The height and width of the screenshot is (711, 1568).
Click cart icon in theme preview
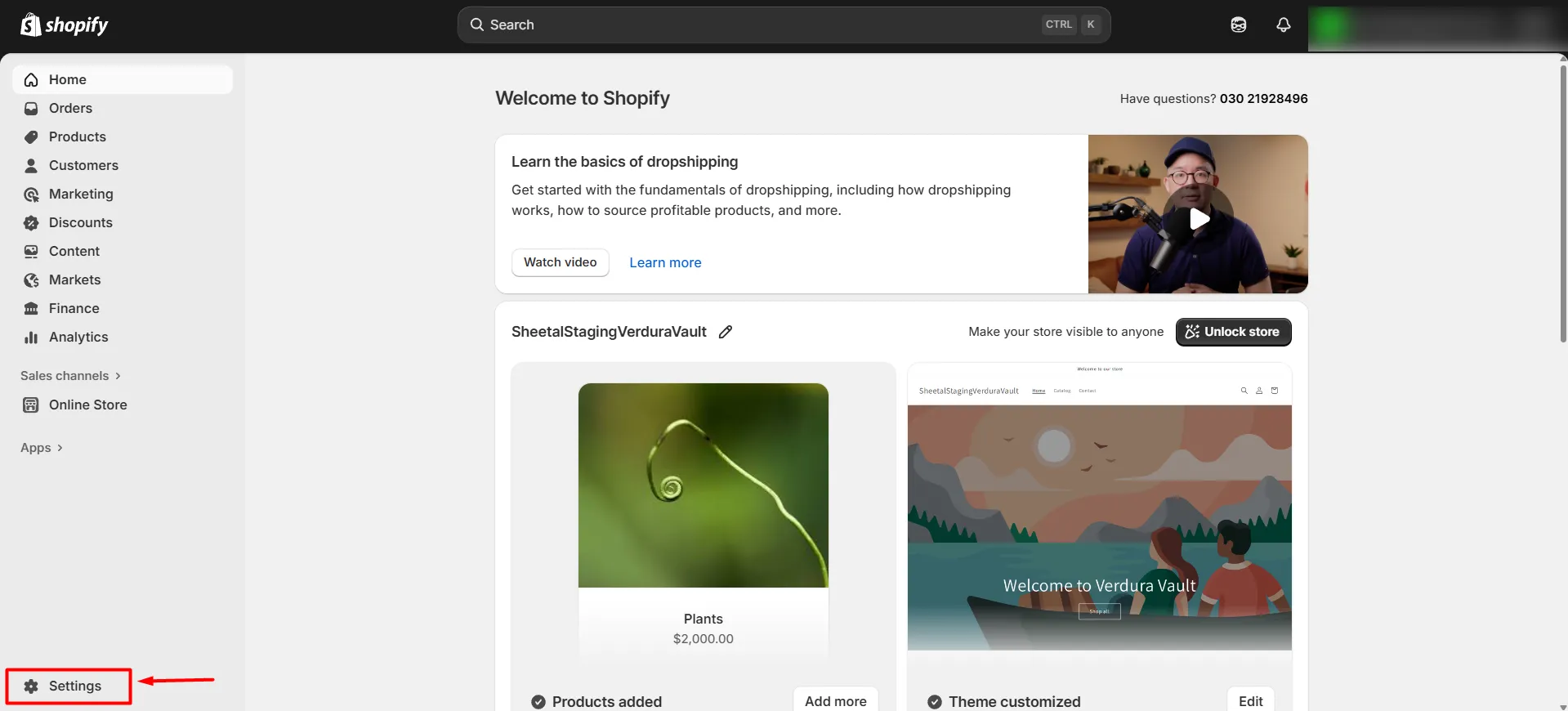(1275, 391)
